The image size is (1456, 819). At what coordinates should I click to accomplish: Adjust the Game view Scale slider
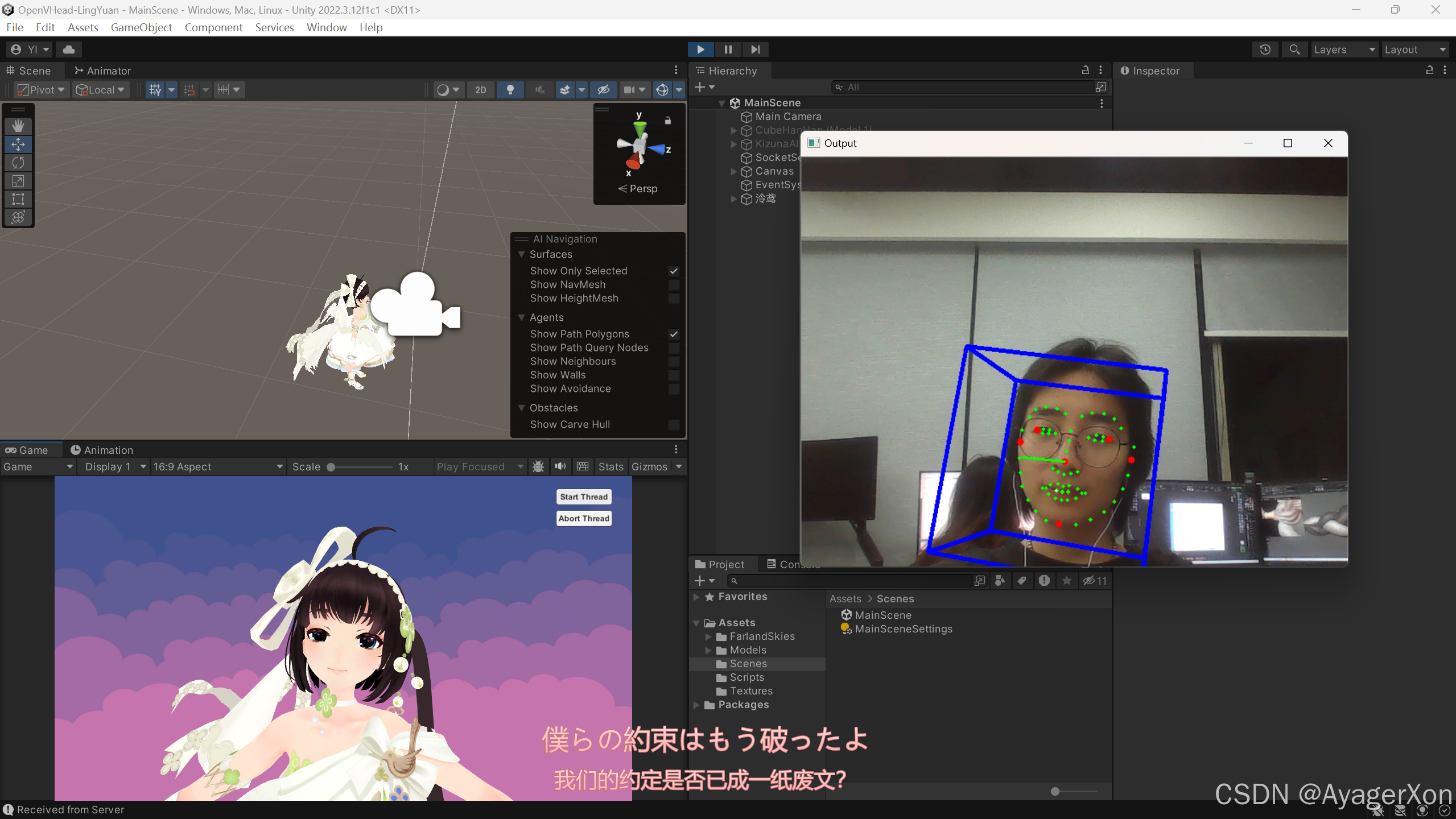tap(359, 467)
